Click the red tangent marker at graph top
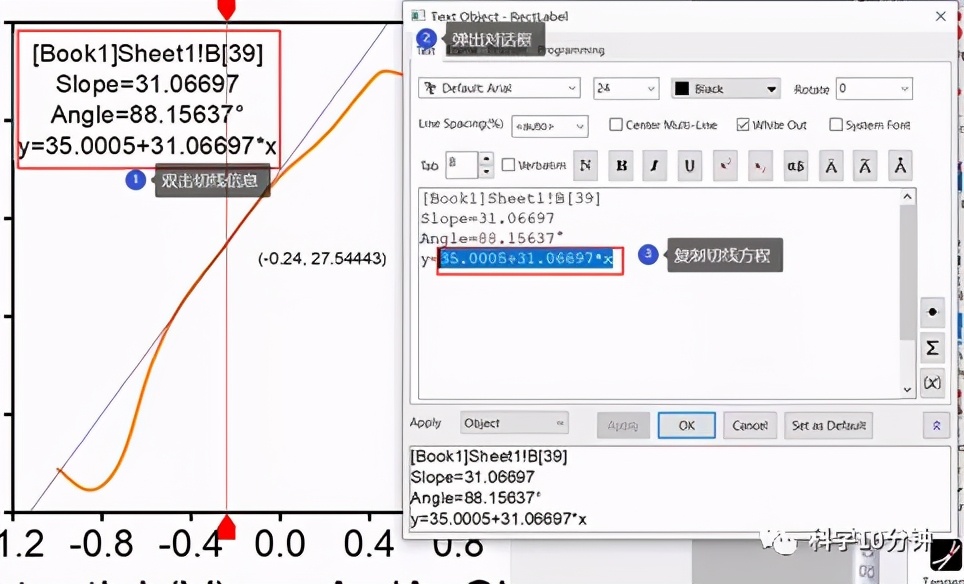Viewport: 964px width, 584px height. tap(227, 9)
